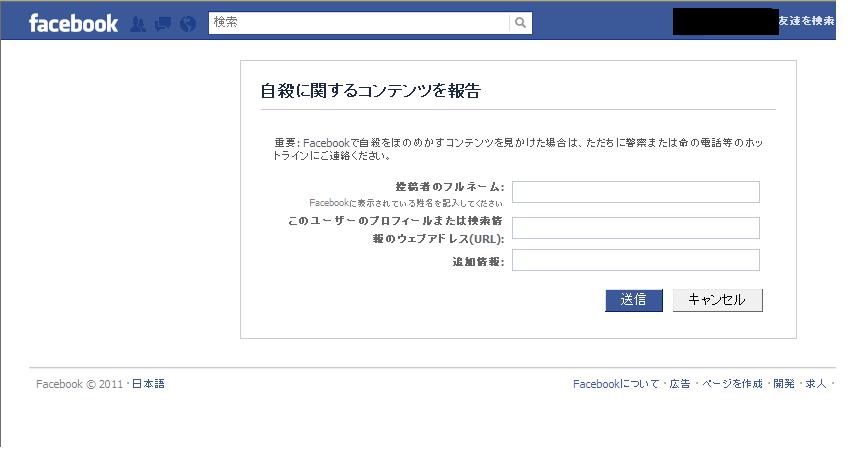Click the 重要 notice paragraph
Viewport: 860px width, 453px height.
[x=518, y=149]
